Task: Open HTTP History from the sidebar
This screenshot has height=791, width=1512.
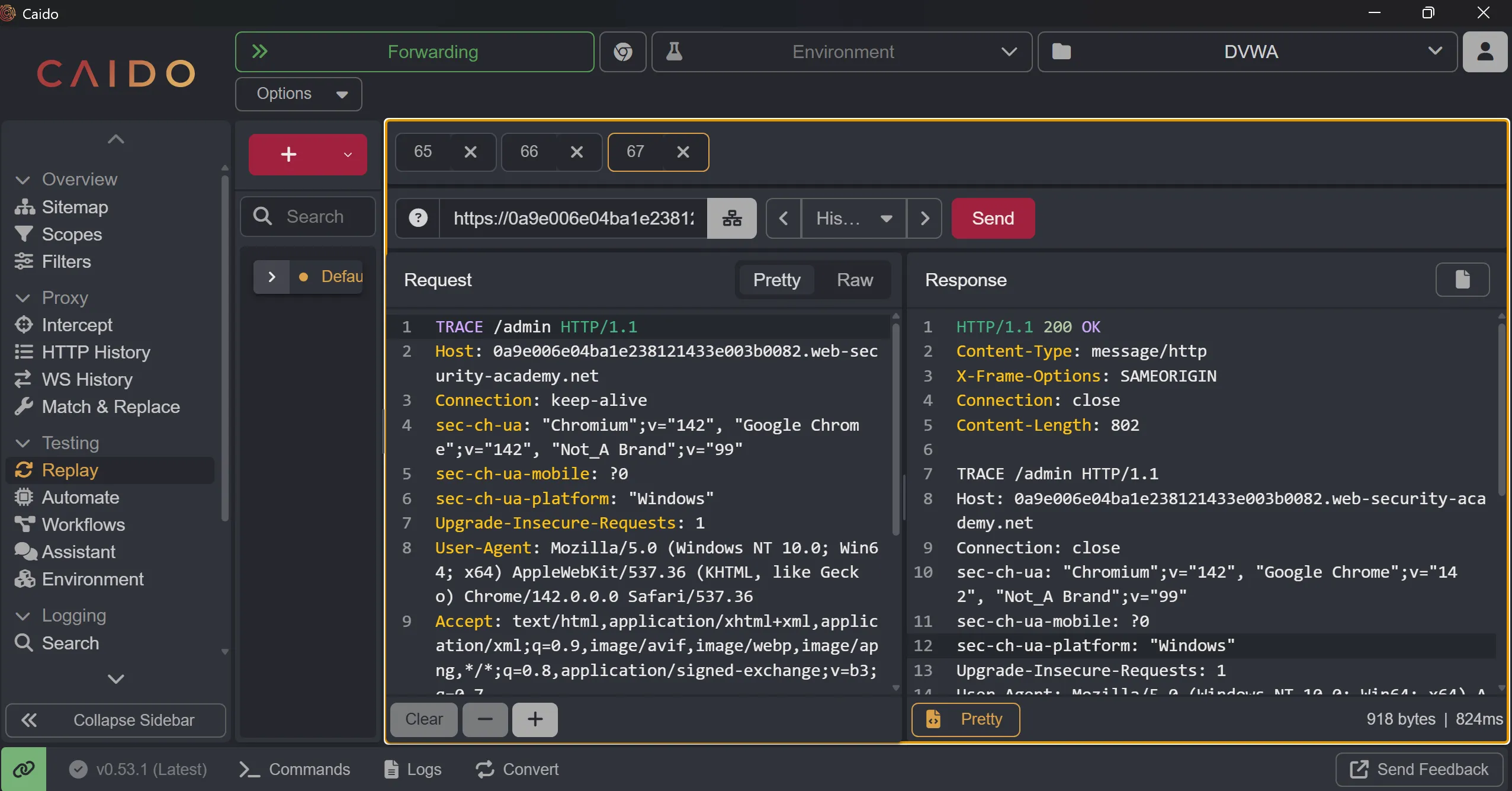Action: (96, 352)
